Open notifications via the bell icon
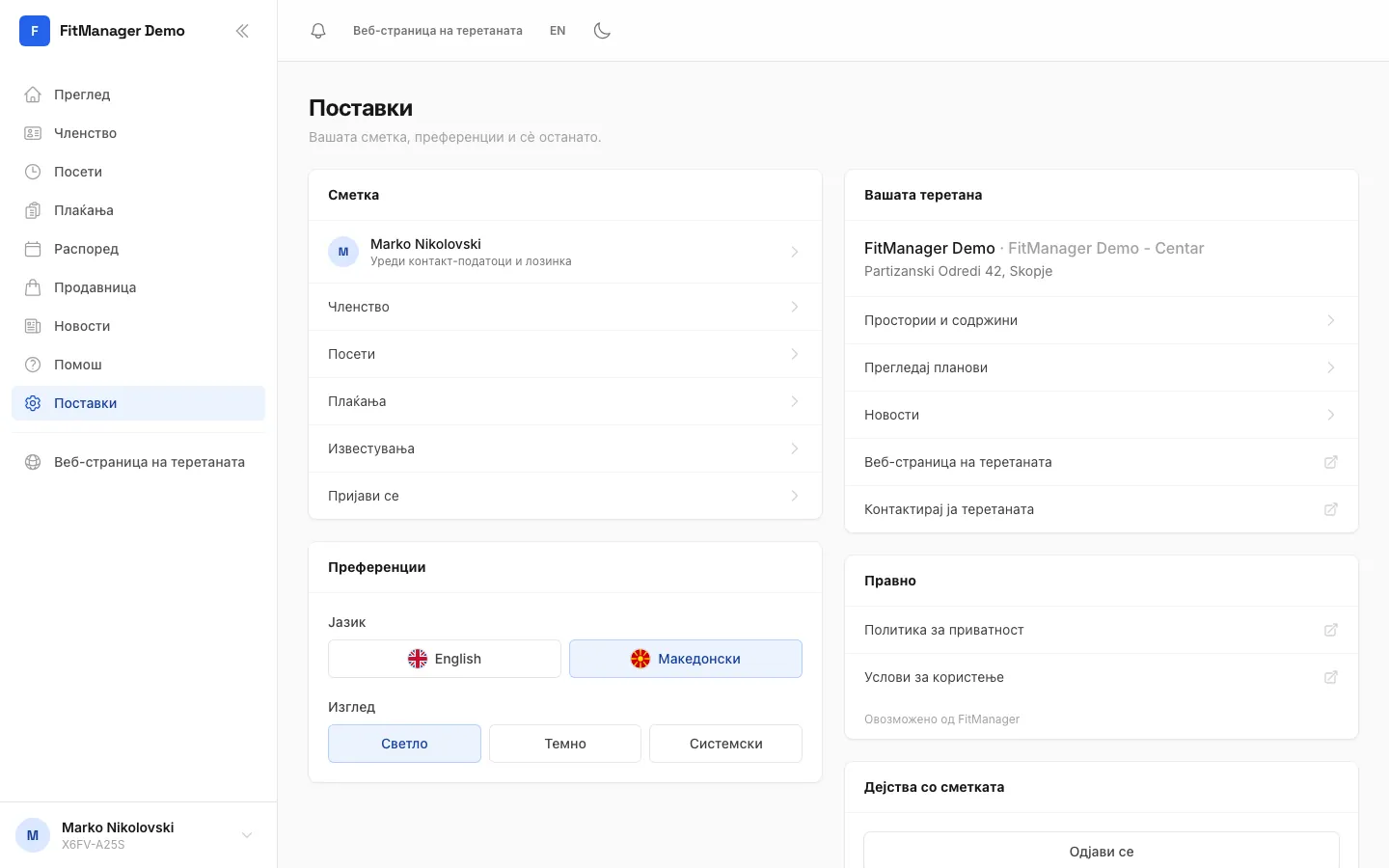The width and height of the screenshot is (1389, 868). pyautogui.click(x=318, y=31)
